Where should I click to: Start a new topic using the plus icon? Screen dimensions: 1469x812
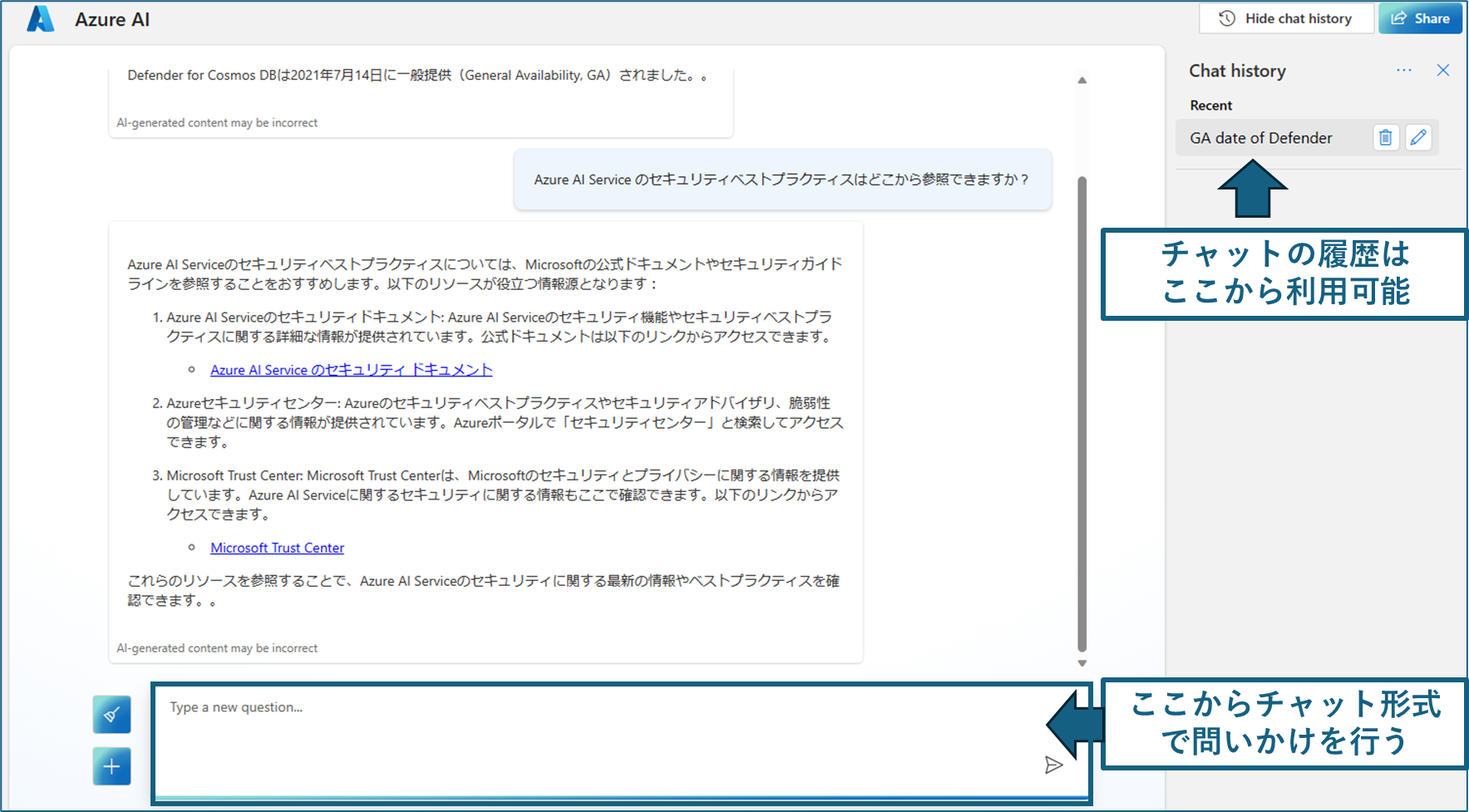(x=111, y=765)
